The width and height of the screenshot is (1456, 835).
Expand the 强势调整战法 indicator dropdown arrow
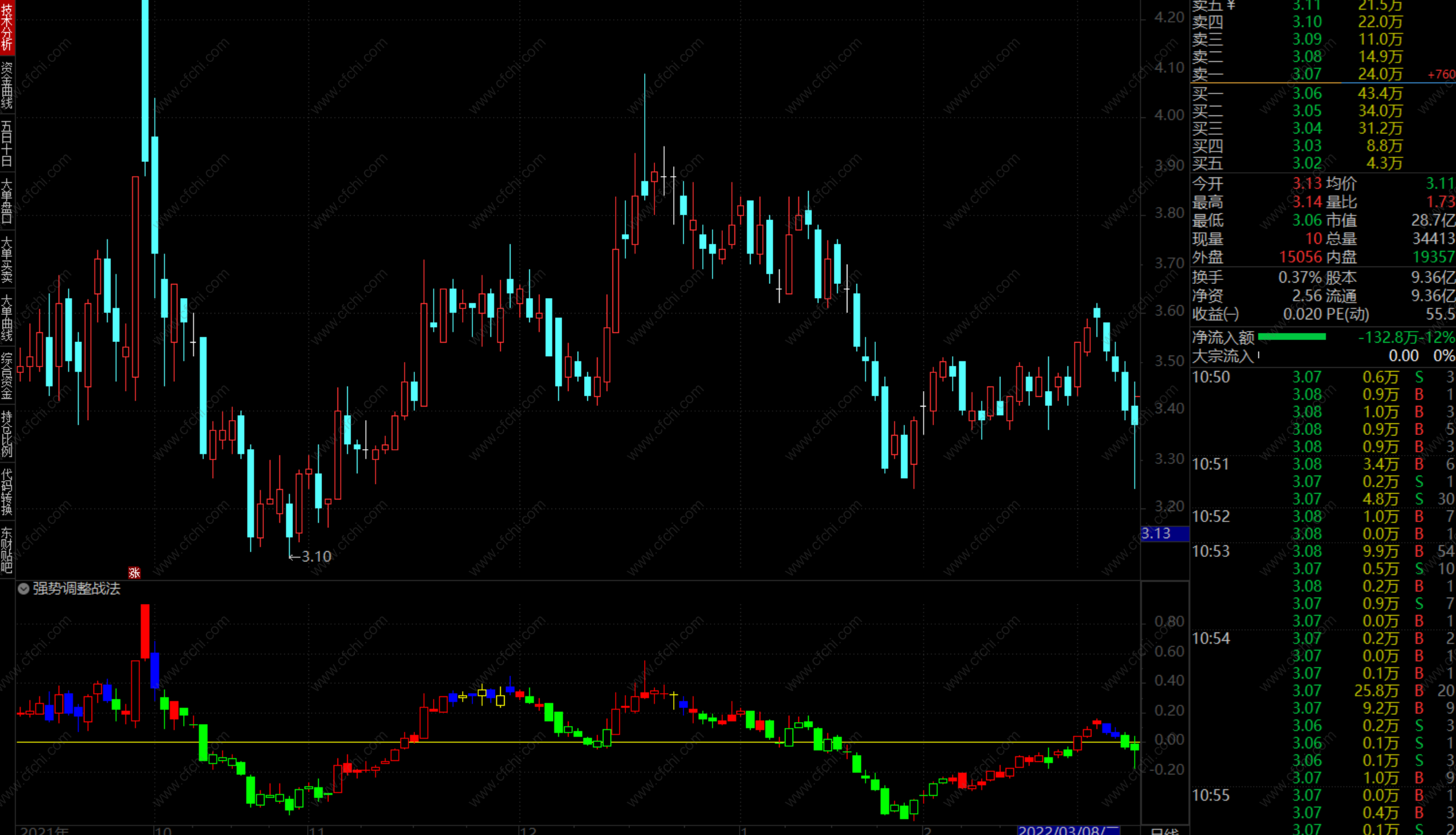click(x=23, y=589)
